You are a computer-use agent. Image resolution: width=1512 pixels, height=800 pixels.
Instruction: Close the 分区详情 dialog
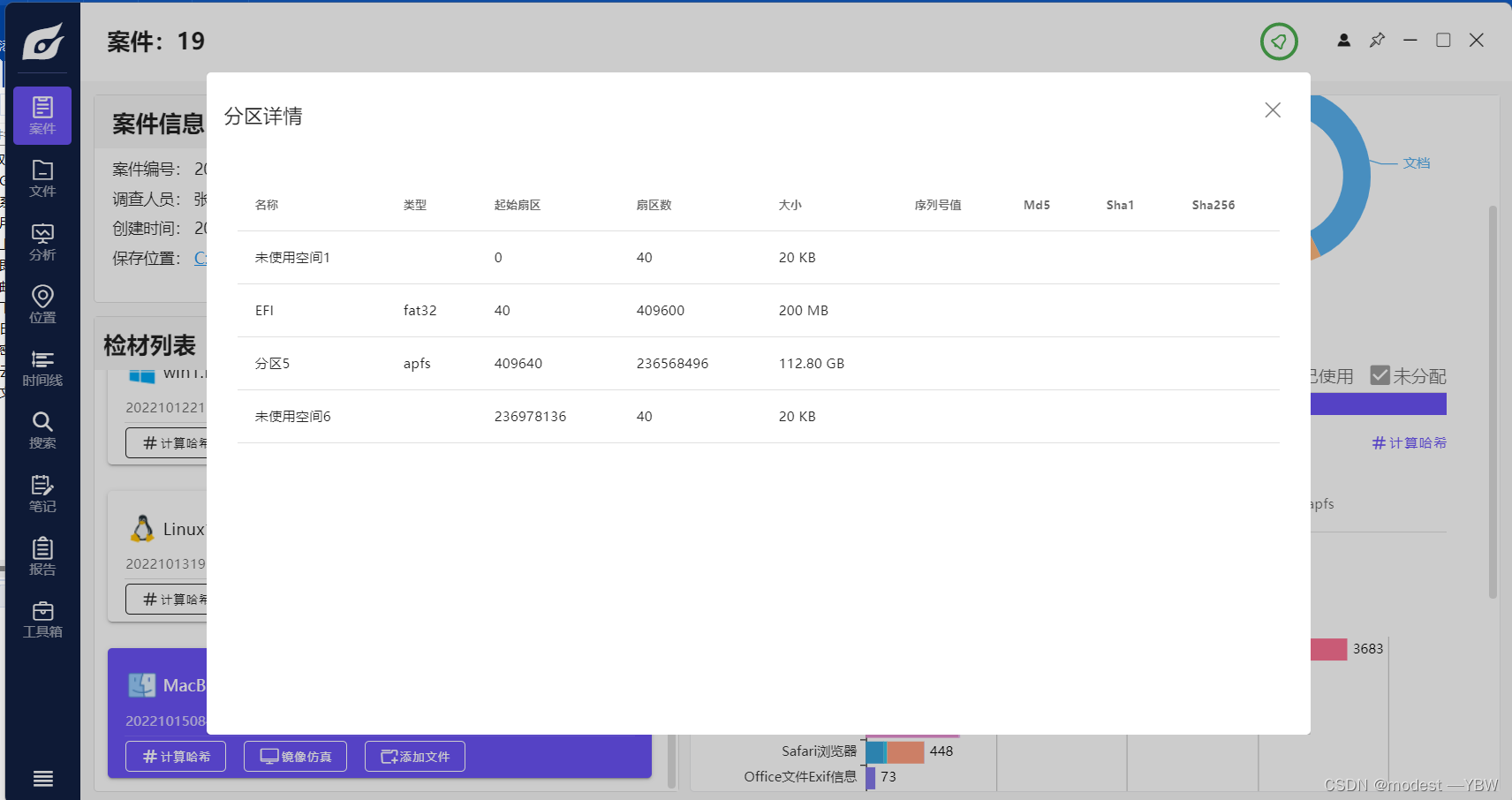[1273, 109]
